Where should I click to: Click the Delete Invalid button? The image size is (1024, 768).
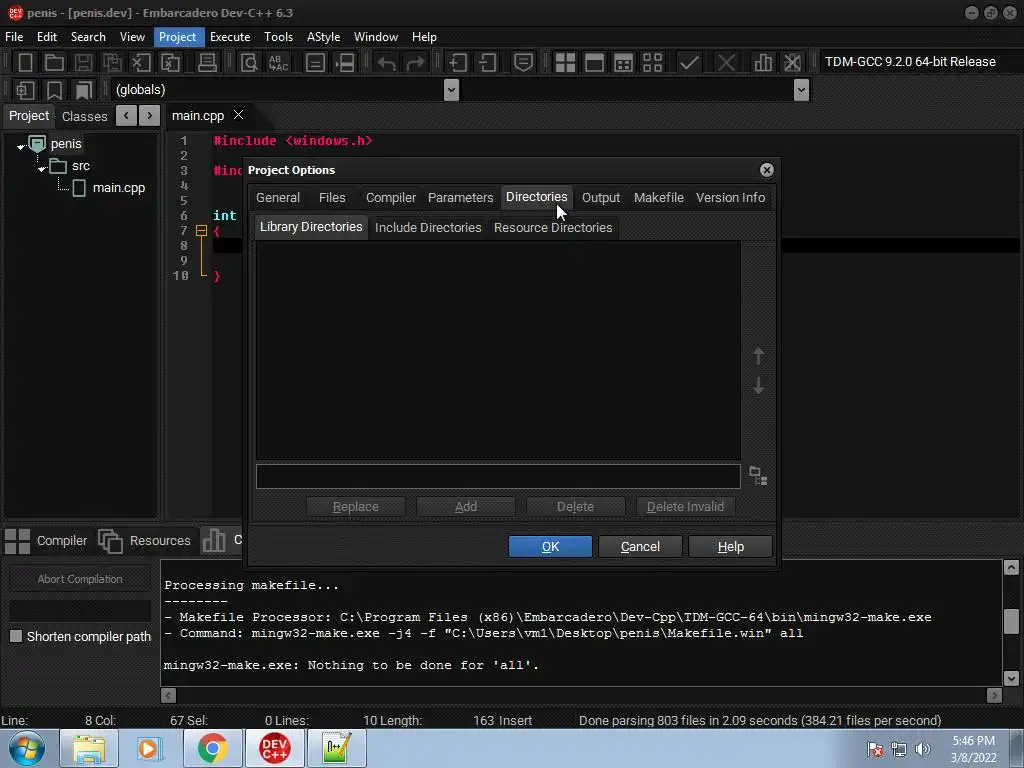685,507
